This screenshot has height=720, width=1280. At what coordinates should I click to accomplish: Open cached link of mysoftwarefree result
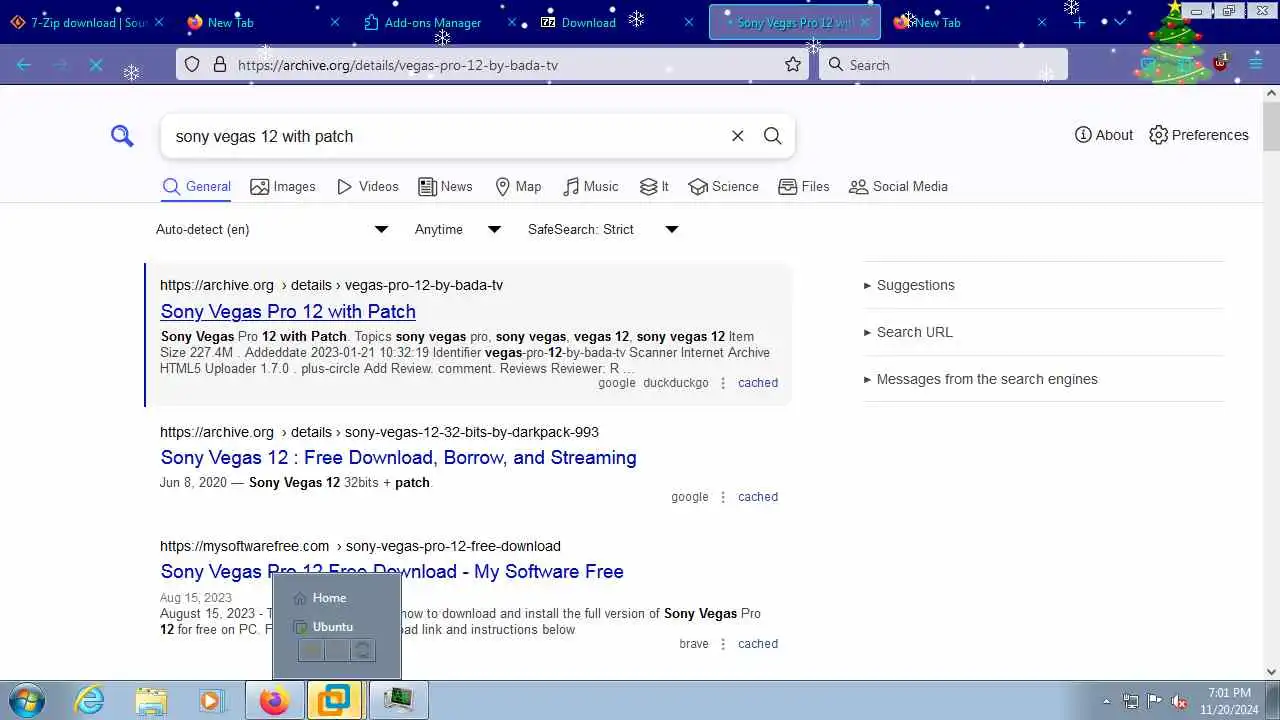(x=758, y=644)
